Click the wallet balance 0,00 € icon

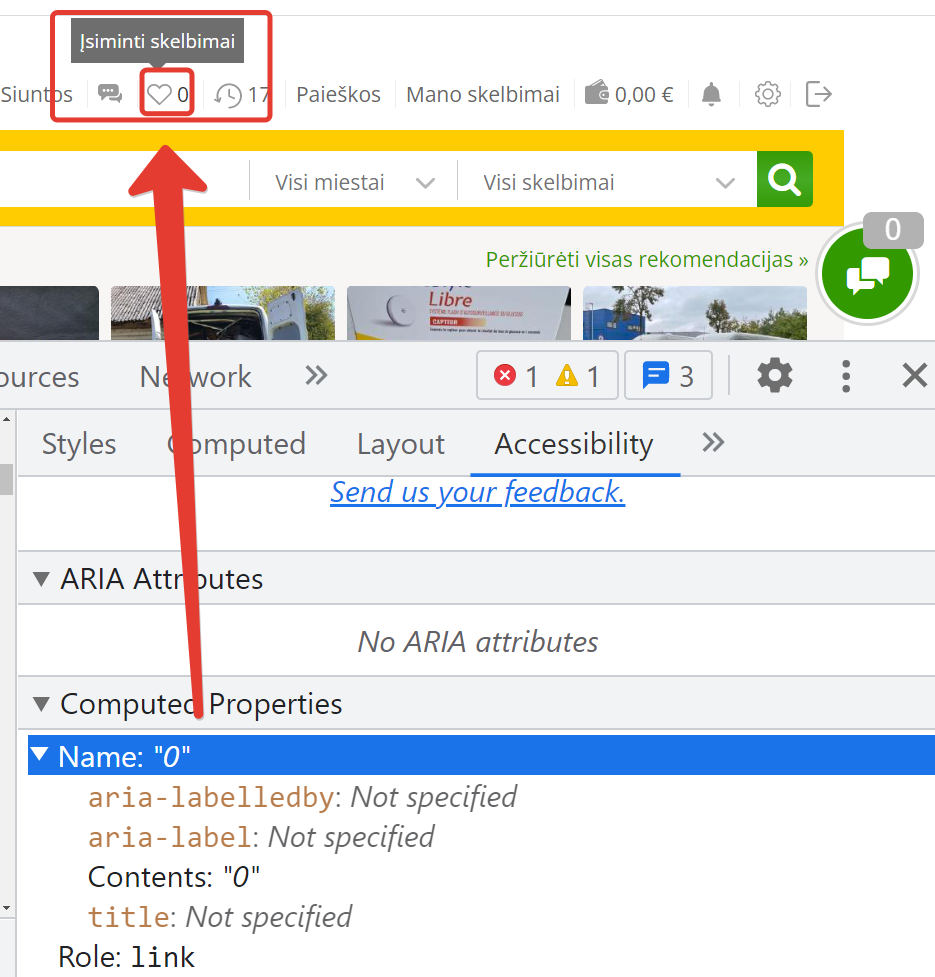(596, 92)
